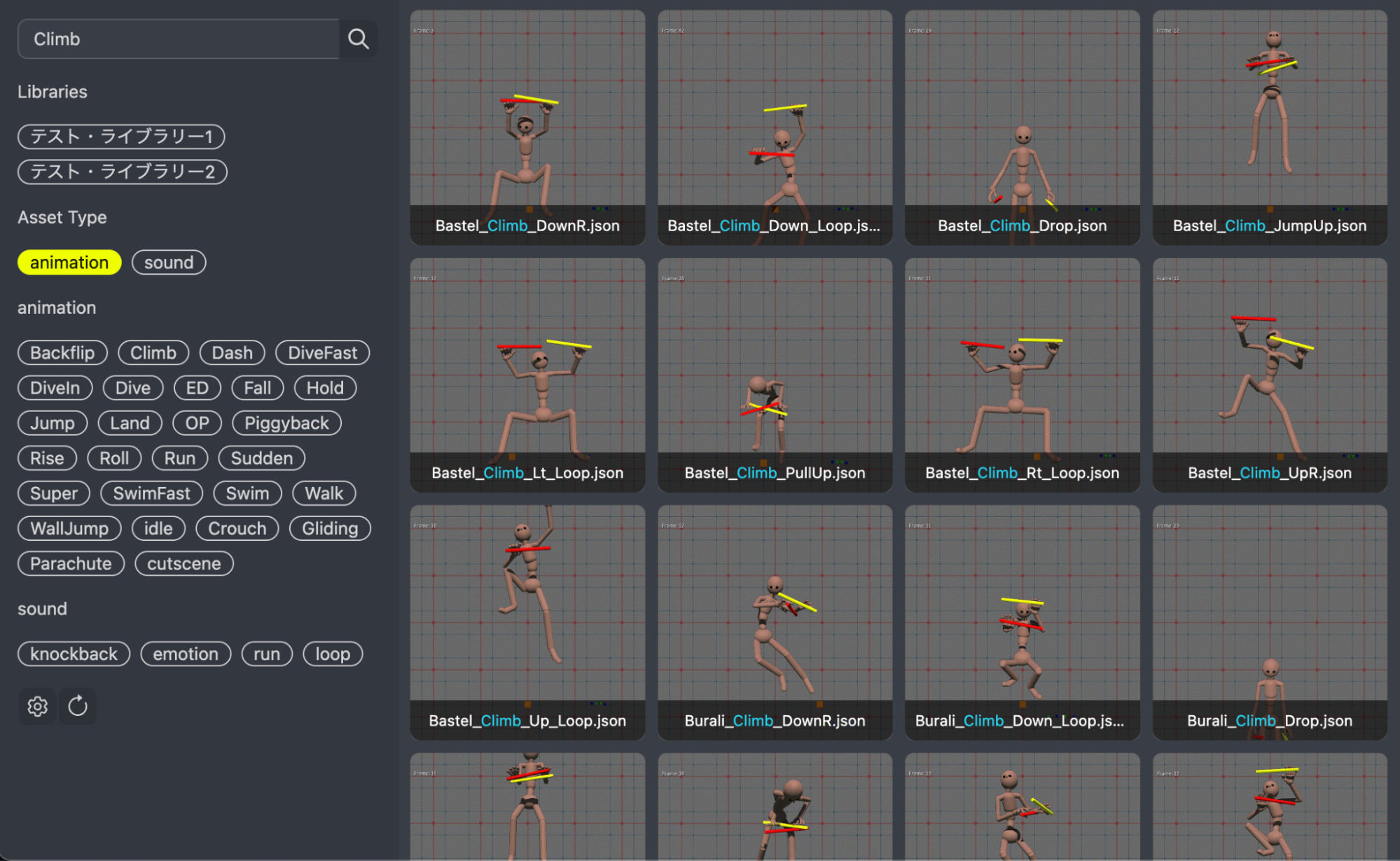The height and width of the screenshot is (861, 1400).
Task: Pick the knockback sound tag
Action: pyautogui.click(x=74, y=654)
